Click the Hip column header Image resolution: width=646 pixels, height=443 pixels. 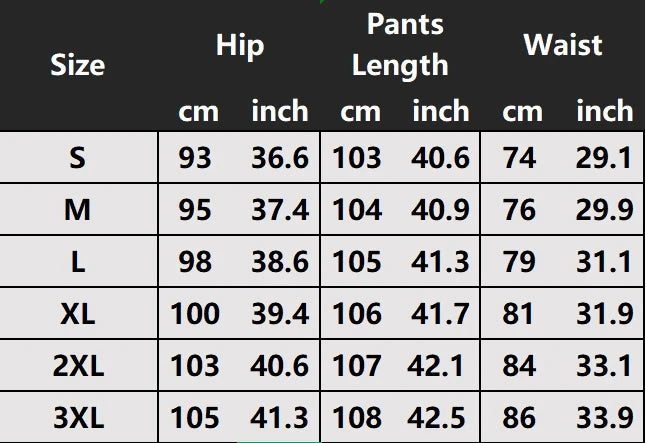point(240,46)
